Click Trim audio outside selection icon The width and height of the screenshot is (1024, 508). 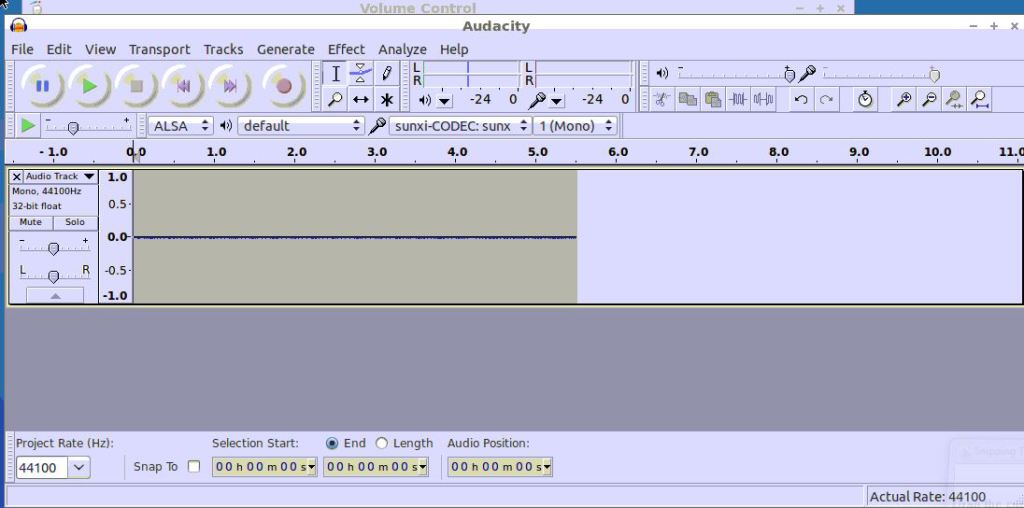point(738,100)
